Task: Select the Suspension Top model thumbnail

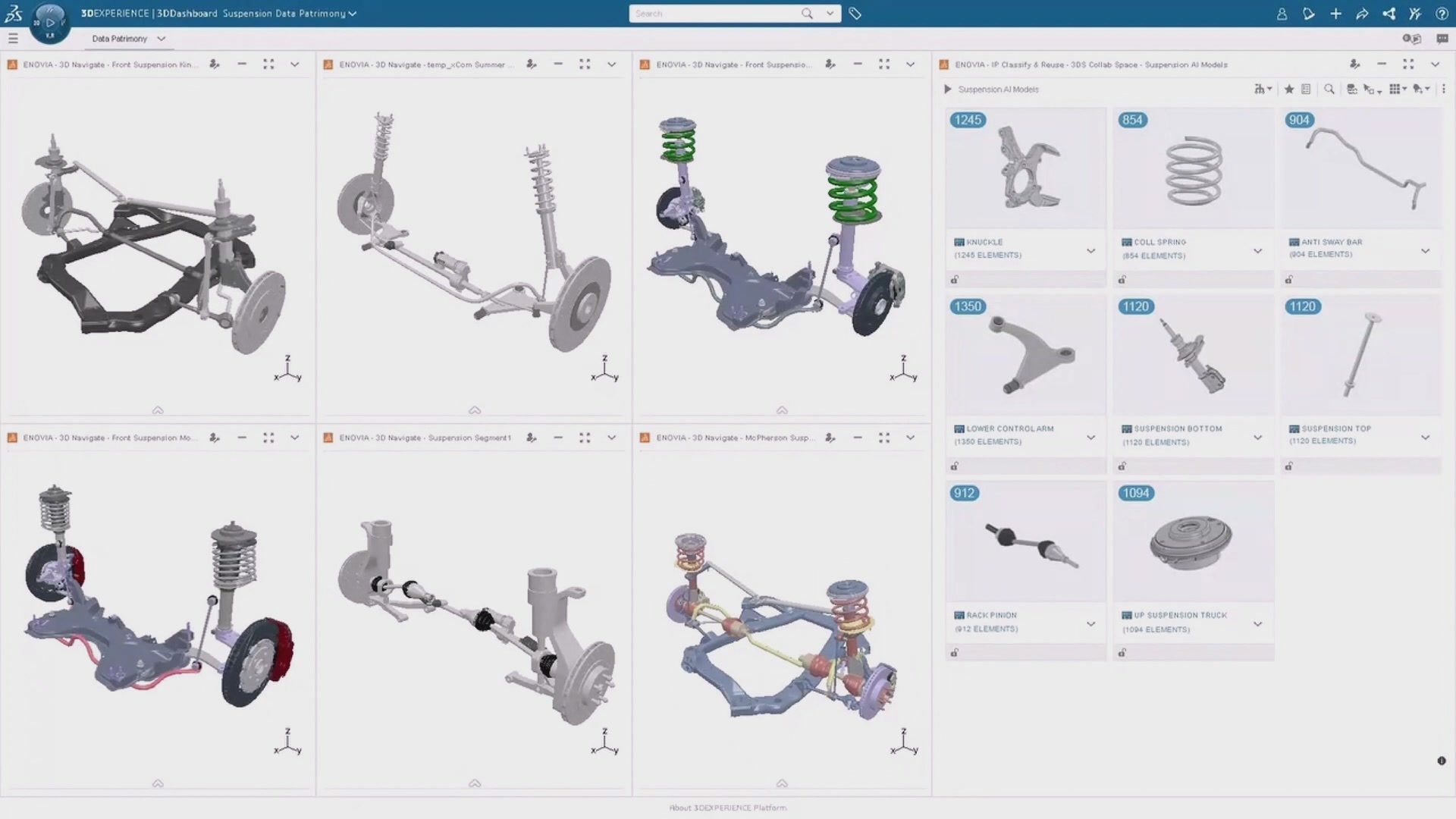Action: (1360, 354)
